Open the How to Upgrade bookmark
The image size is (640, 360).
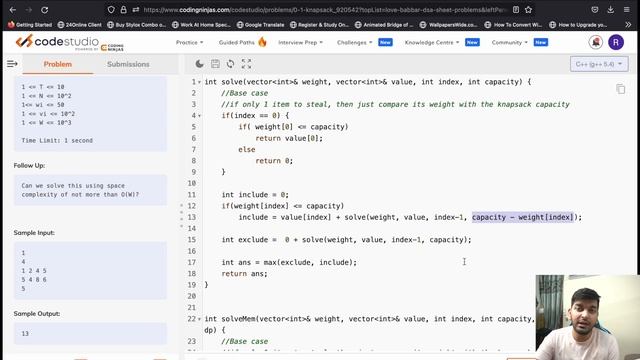[578, 25]
